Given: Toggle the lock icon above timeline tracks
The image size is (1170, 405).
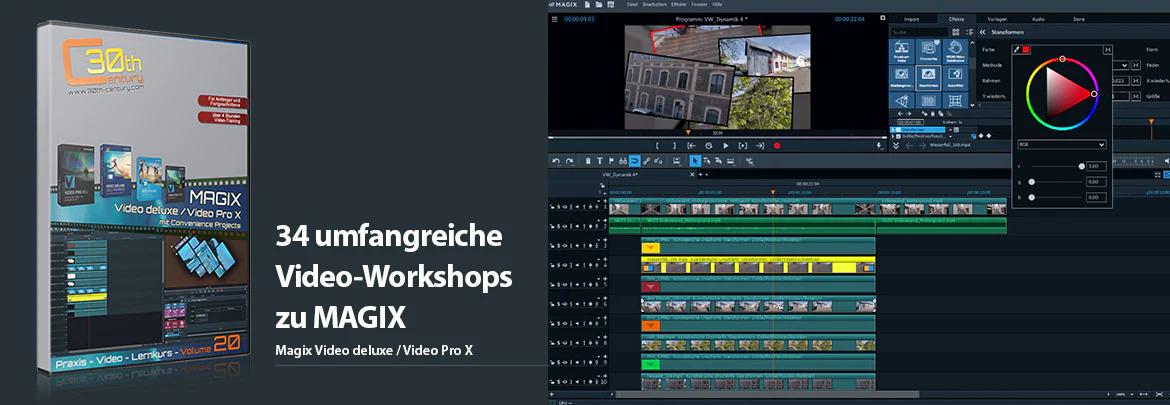Looking at the screenshot, I should pyautogui.click(x=601, y=185).
